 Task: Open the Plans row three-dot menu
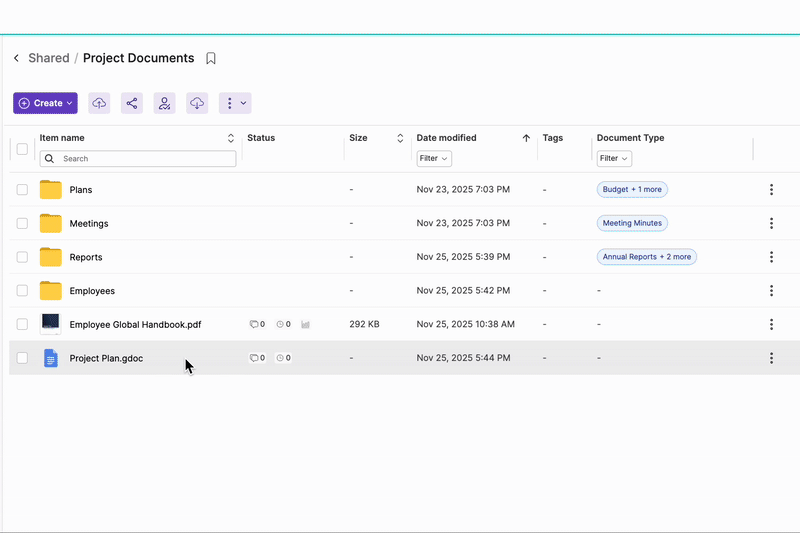tap(771, 190)
